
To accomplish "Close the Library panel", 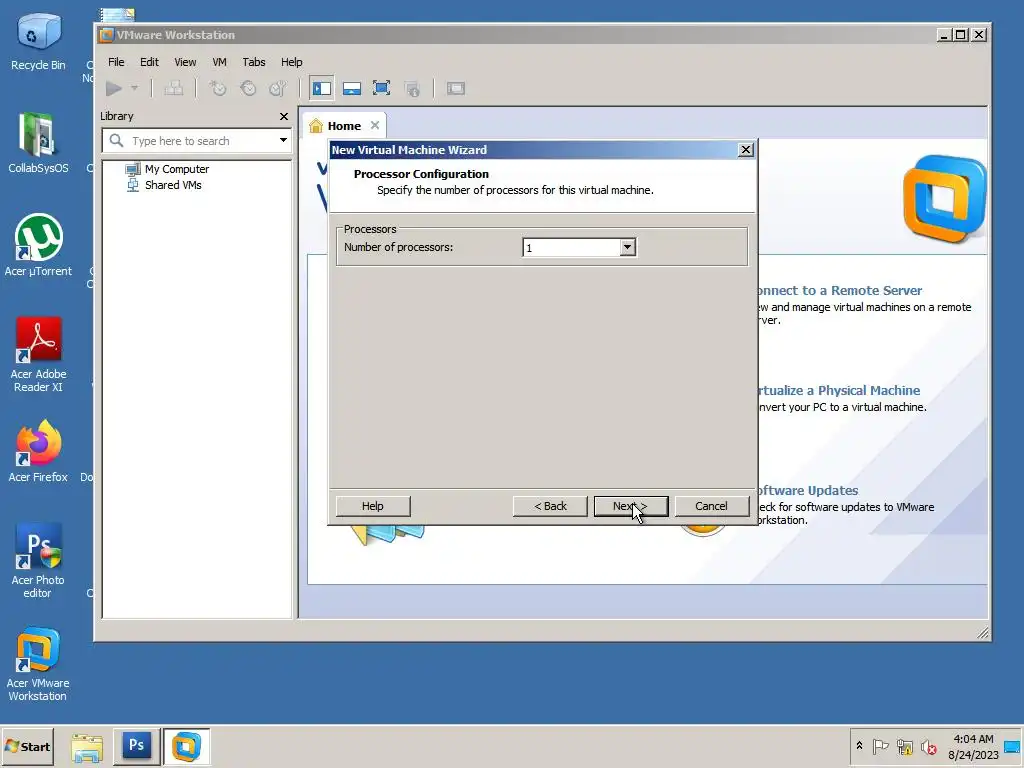I will pos(283,116).
